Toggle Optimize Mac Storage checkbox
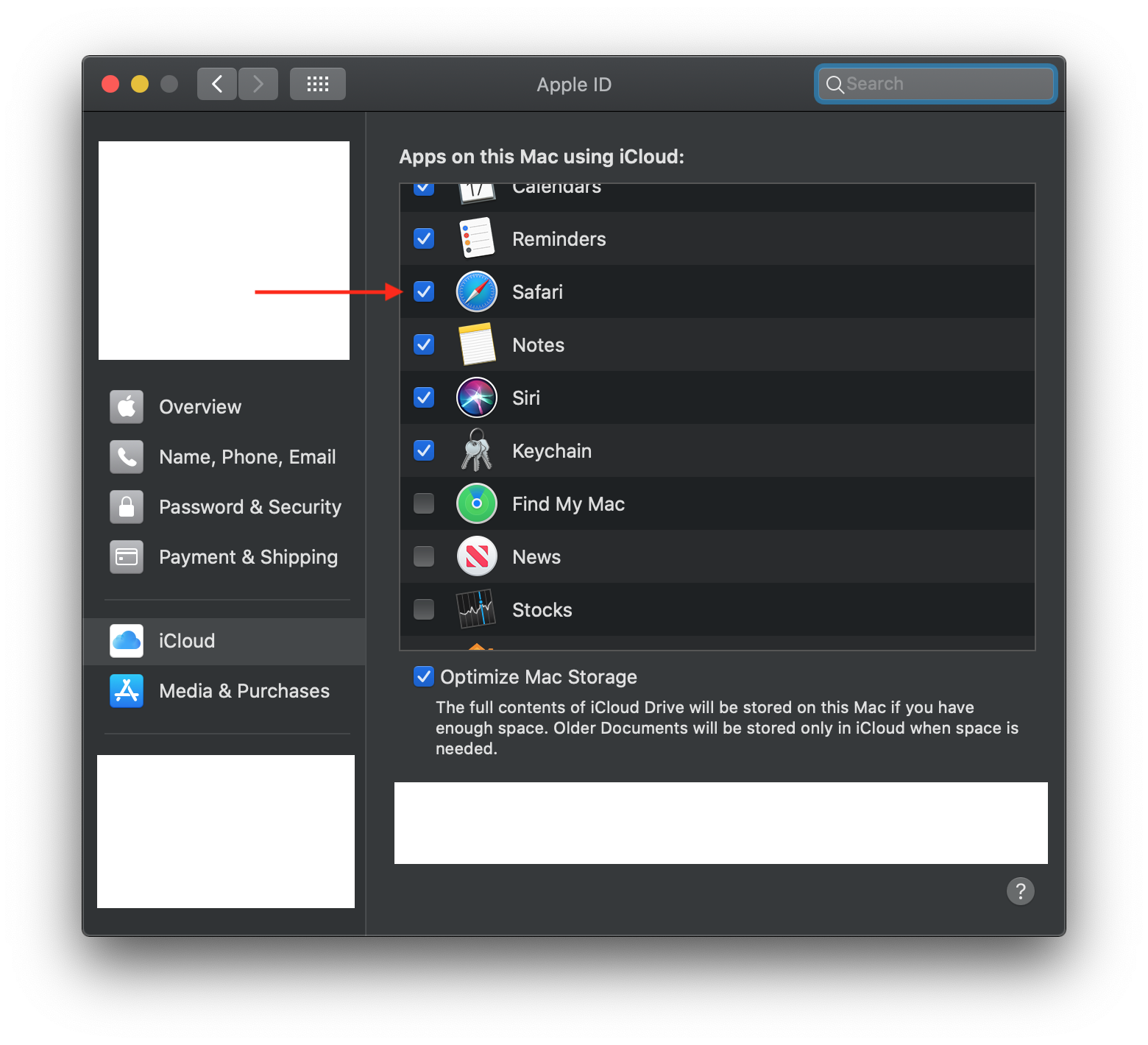This screenshot has height=1045, width=1148. pyautogui.click(x=424, y=676)
